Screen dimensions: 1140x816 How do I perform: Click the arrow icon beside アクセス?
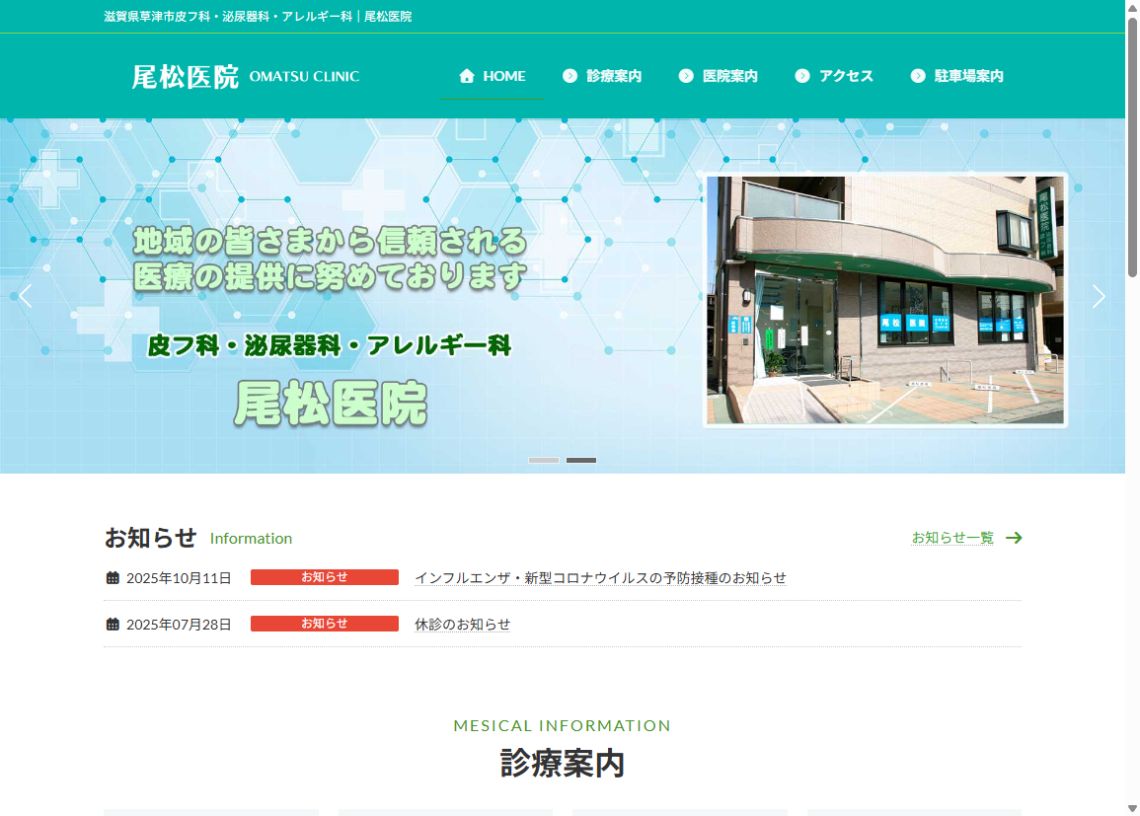point(803,76)
